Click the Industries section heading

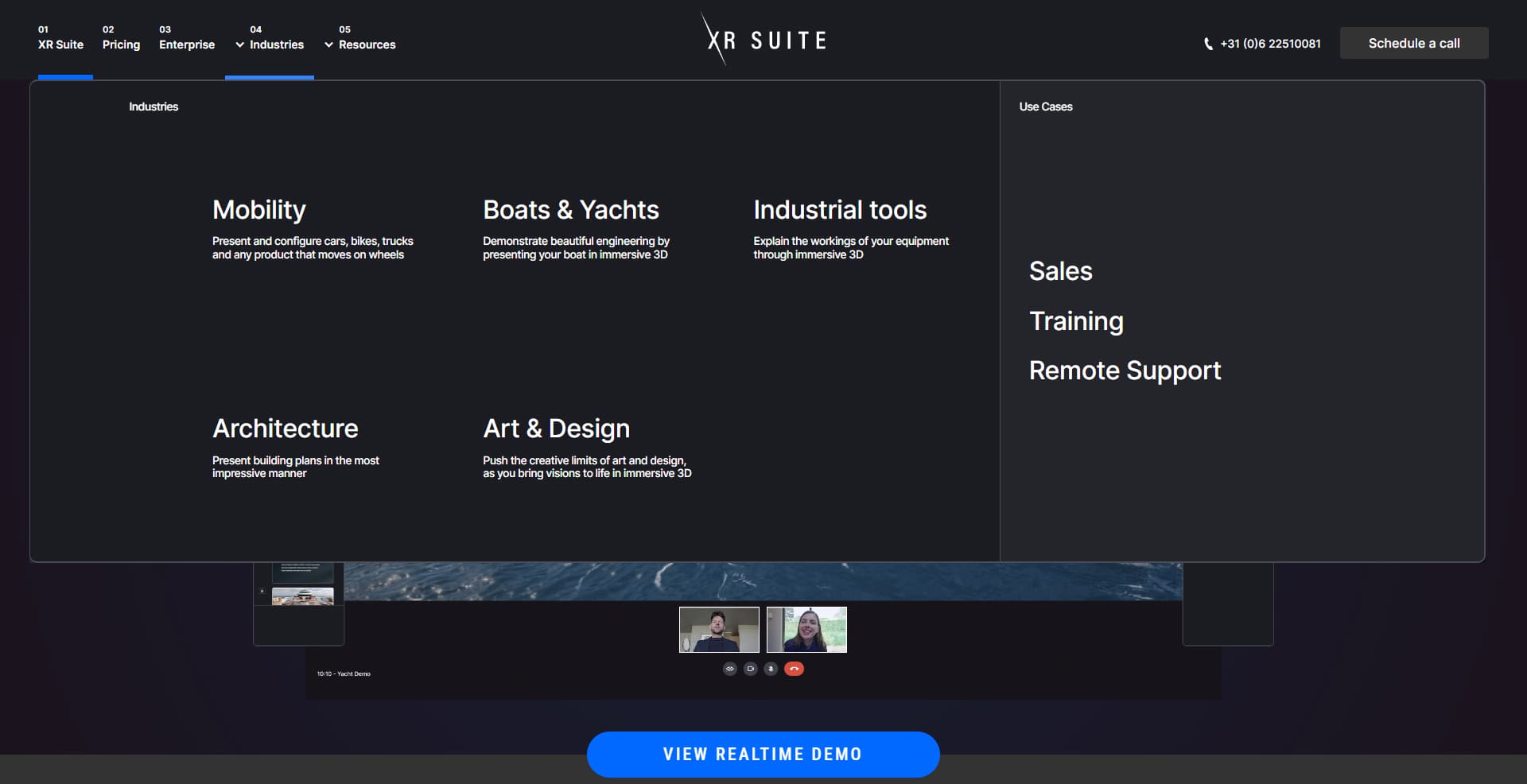[153, 107]
